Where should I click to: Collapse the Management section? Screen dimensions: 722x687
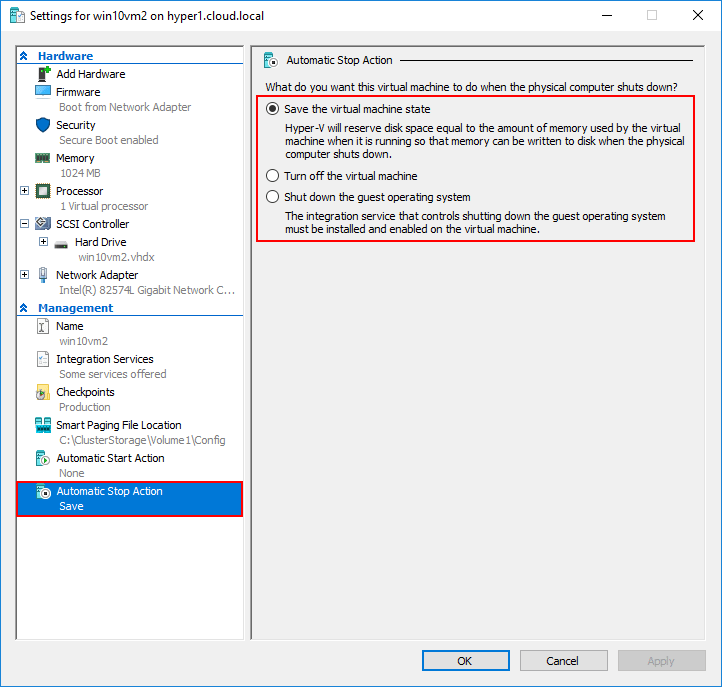(24, 308)
